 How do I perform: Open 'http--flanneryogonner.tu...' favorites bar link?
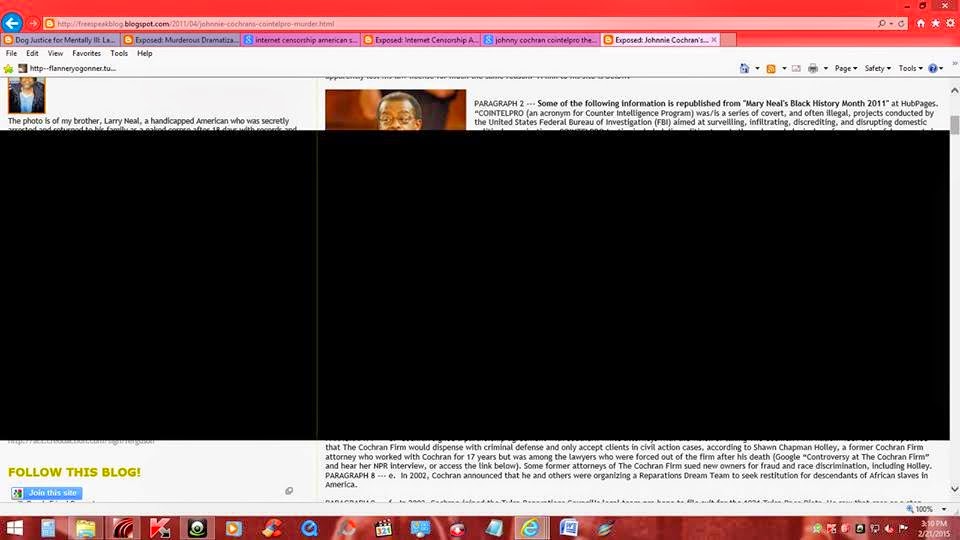pyautogui.click(x=67, y=69)
